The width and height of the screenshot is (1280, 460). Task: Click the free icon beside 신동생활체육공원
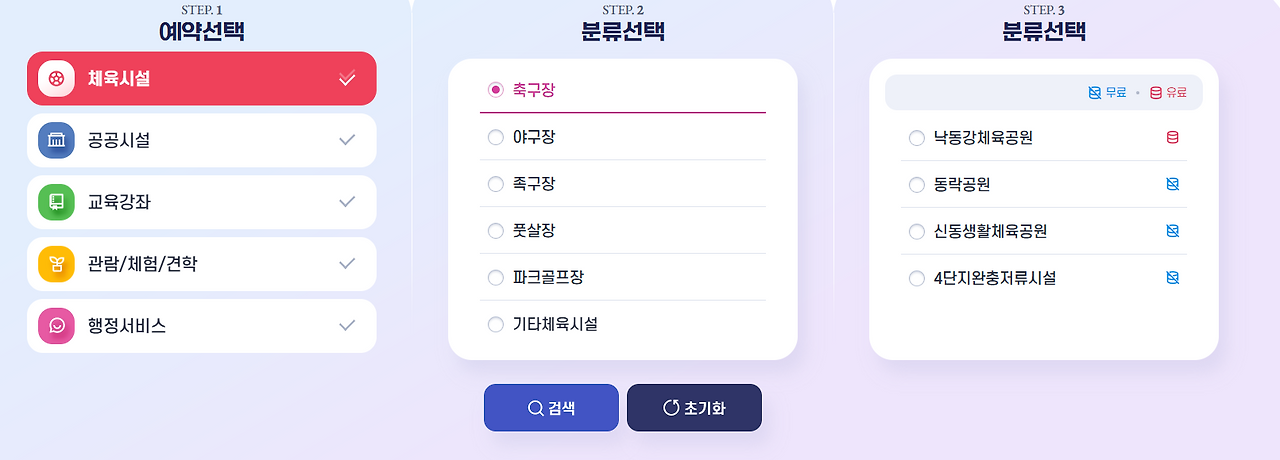tap(1172, 231)
